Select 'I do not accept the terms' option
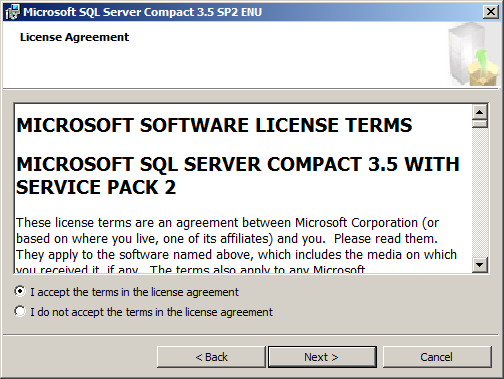The image size is (504, 379). tap(20, 312)
